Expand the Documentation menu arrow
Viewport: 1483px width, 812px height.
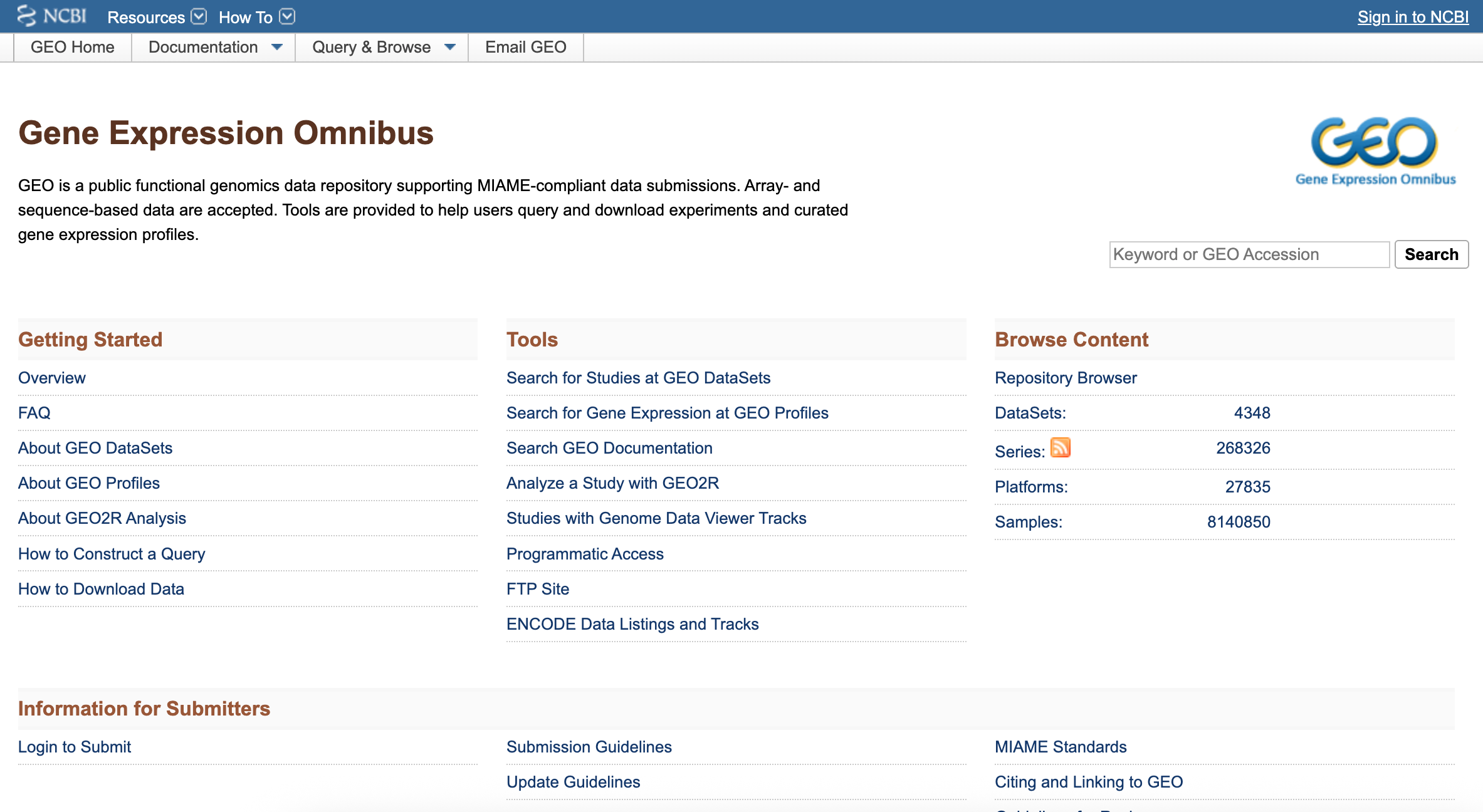pyautogui.click(x=276, y=47)
